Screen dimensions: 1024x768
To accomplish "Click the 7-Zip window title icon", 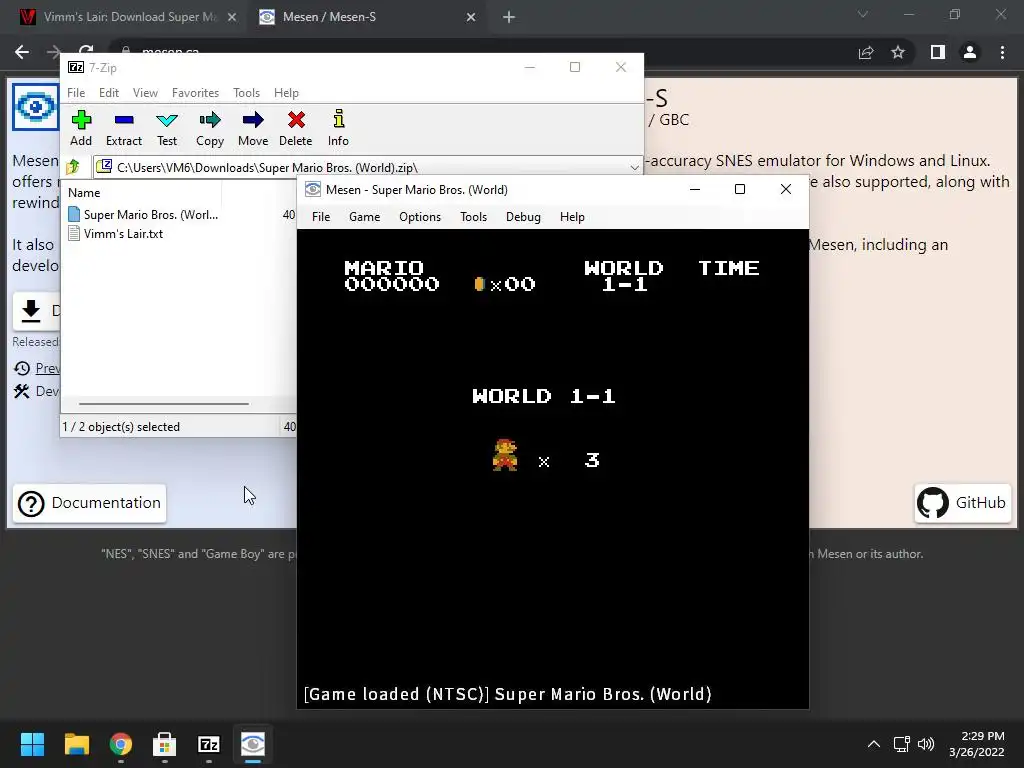I will pyautogui.click(x=76, y=67).
